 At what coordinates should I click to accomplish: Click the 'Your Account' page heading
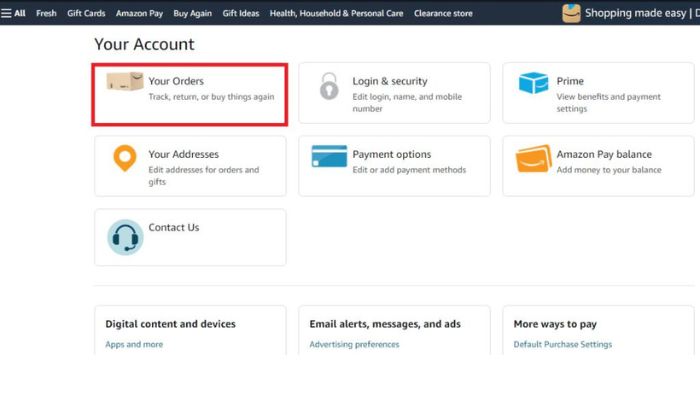click(144, 44)
